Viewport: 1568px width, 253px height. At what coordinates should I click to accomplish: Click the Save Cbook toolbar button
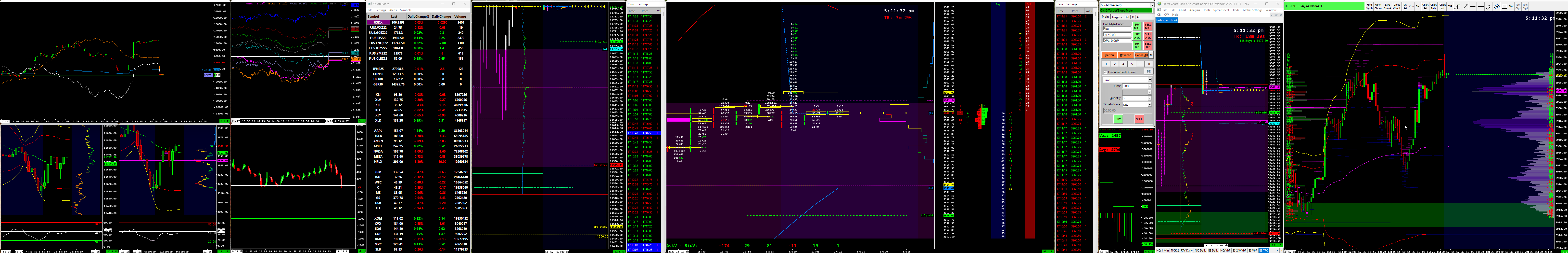tap(1387, 7)
